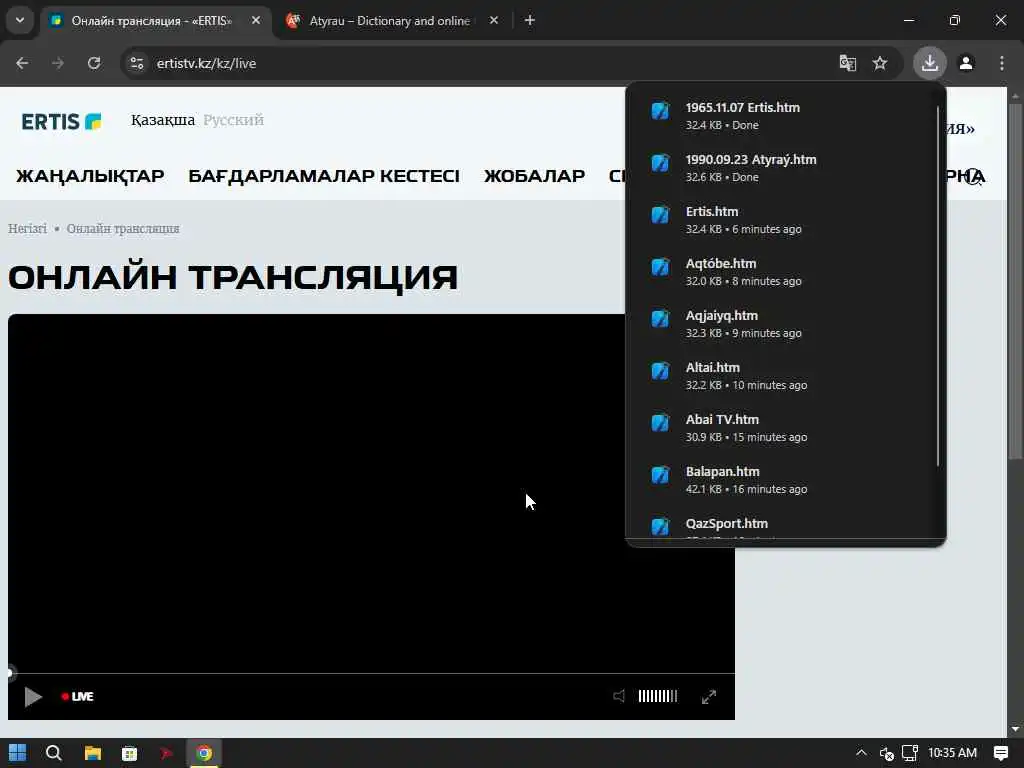Open the БАҒДАРЛАМАЛАР КЕСТЕСІ menu item
Viewport: 1024px width, 768px height.
(x=324, y=176)
